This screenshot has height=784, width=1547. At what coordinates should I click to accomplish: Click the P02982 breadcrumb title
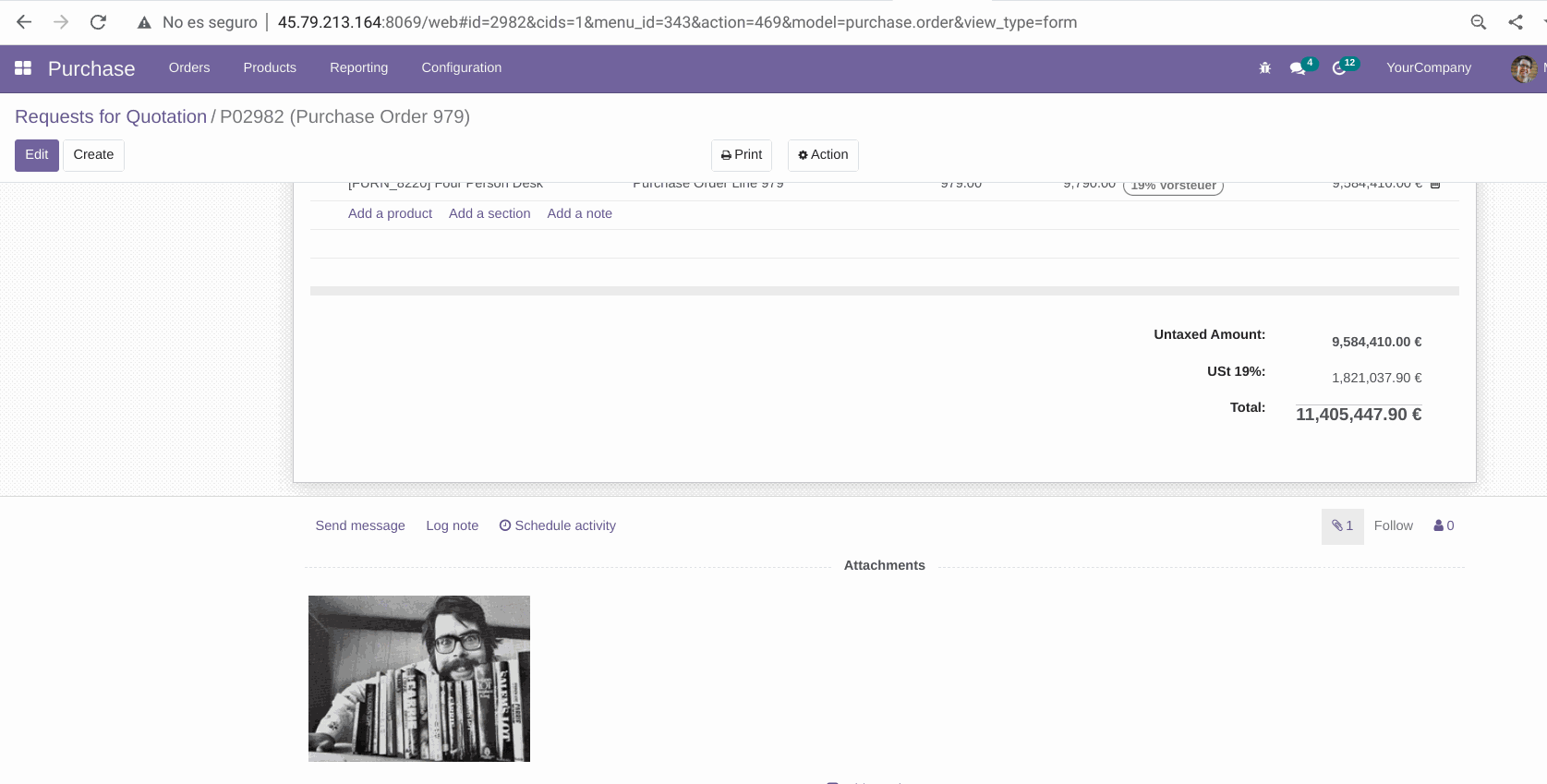pos(344,117)
